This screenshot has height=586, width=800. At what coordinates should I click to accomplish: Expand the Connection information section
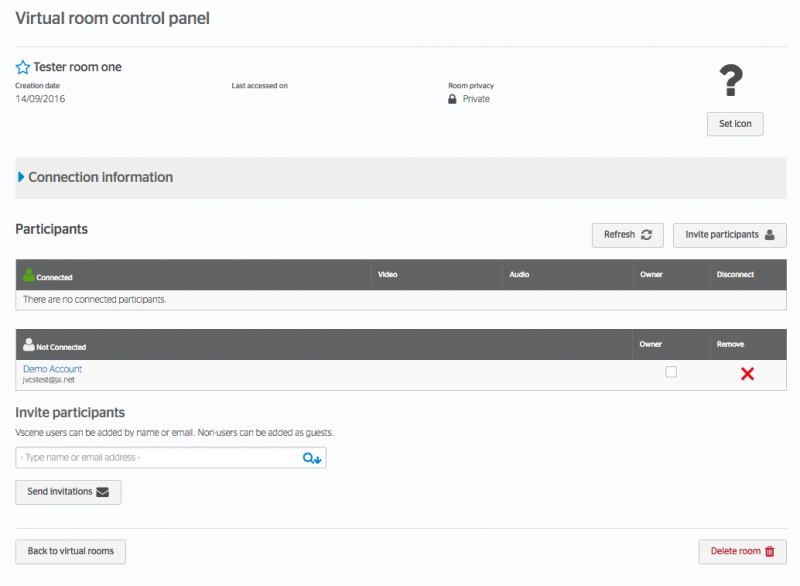pos(401,177)
